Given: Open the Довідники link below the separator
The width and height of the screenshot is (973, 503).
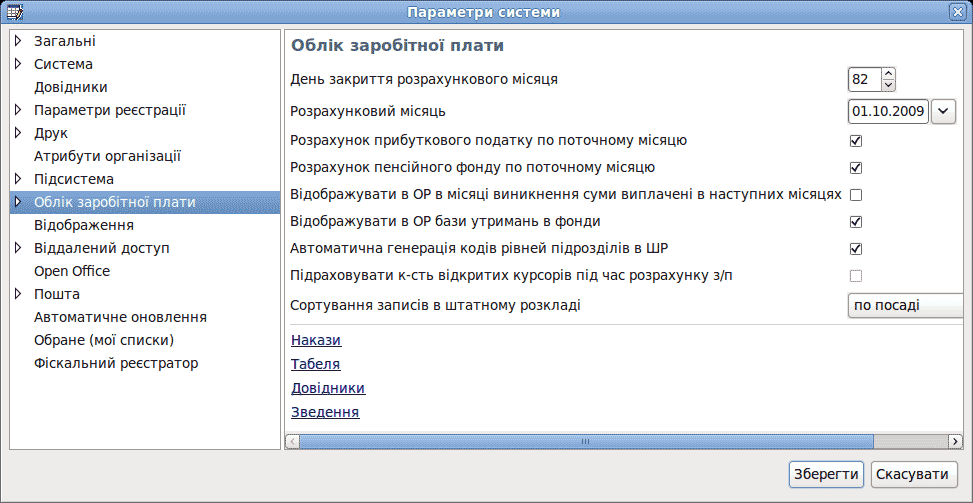Looking at the screenshot, I should (x=328, y=388).
